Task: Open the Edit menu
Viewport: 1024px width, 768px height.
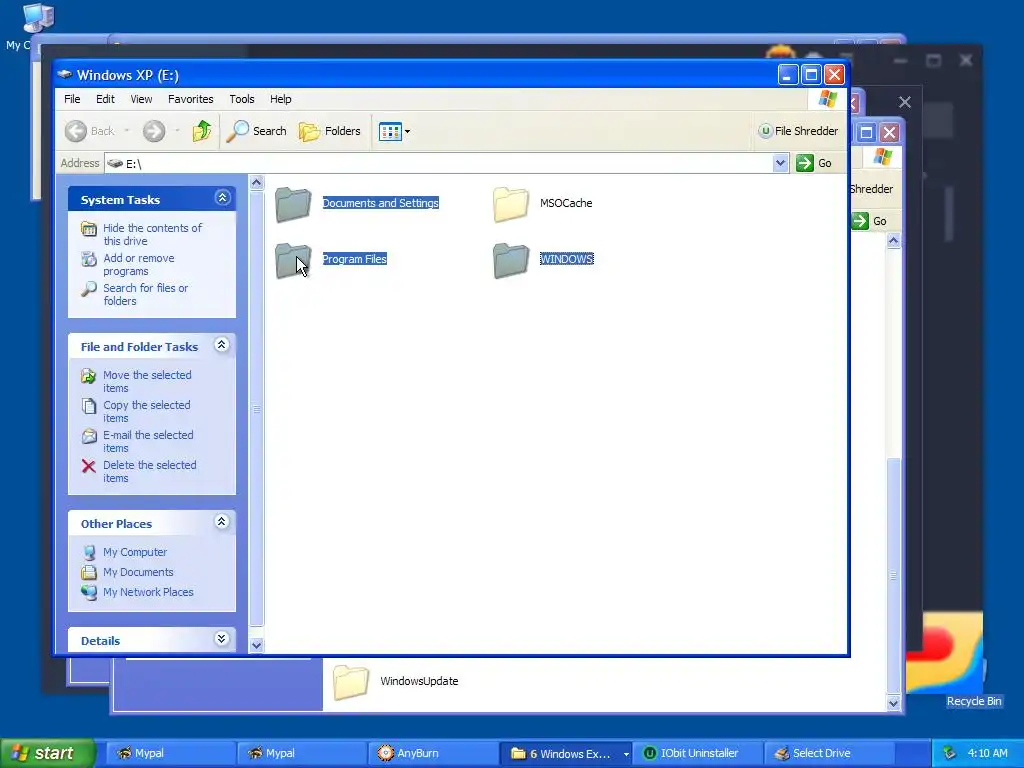Action: [x=105, y=99]
